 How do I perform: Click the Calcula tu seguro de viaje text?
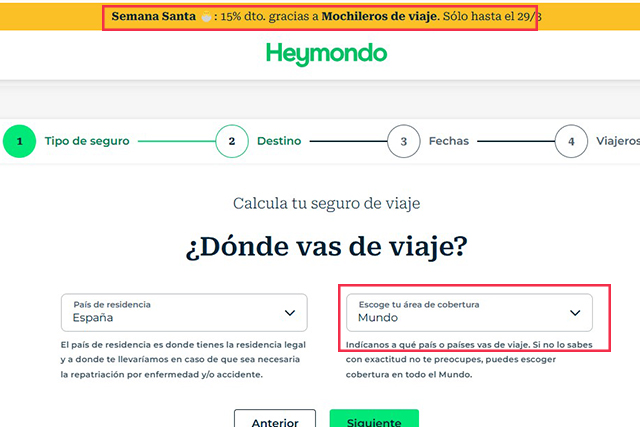[x=327, y=203]
